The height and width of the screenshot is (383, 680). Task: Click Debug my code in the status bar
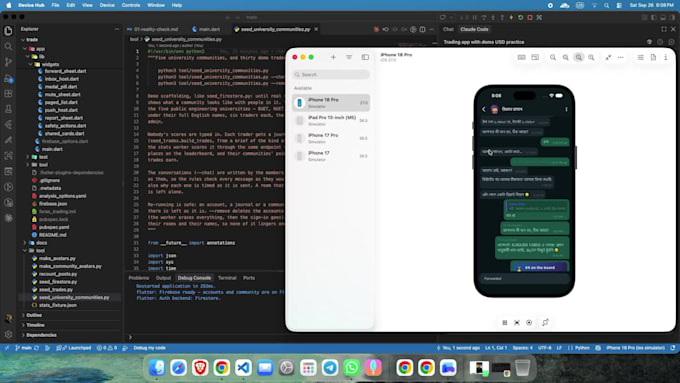coord(149,348)
